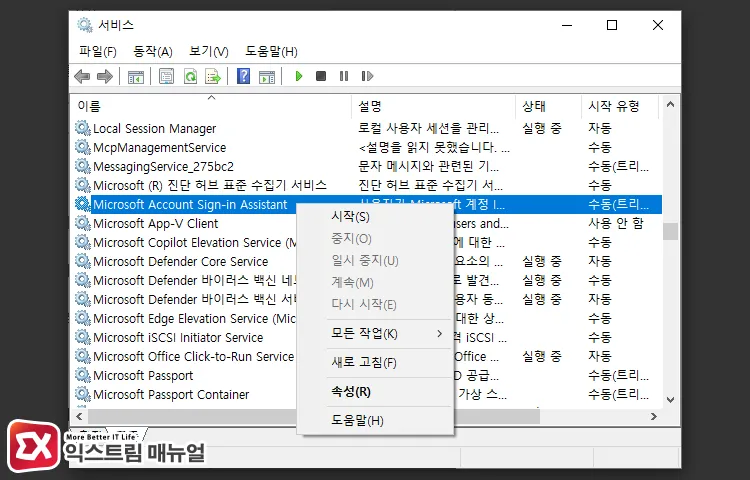The width and height of the screenshot is (750, 480).
Task: Click gear icon of Microsoft App-V Client
Action: click(83, 223)
